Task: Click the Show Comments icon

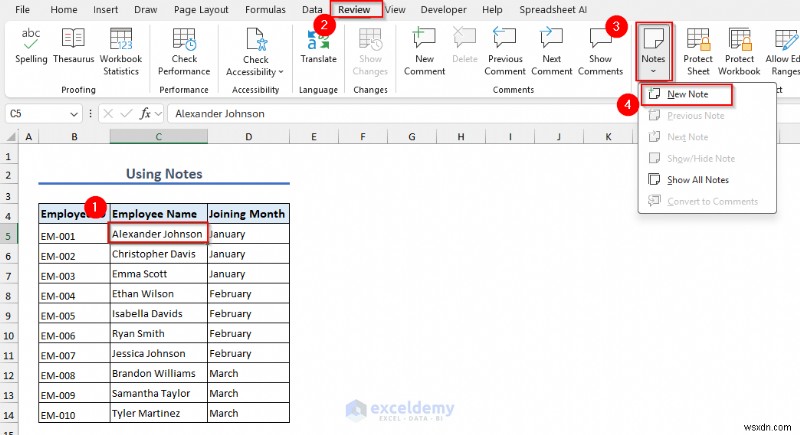Action: 600,39
